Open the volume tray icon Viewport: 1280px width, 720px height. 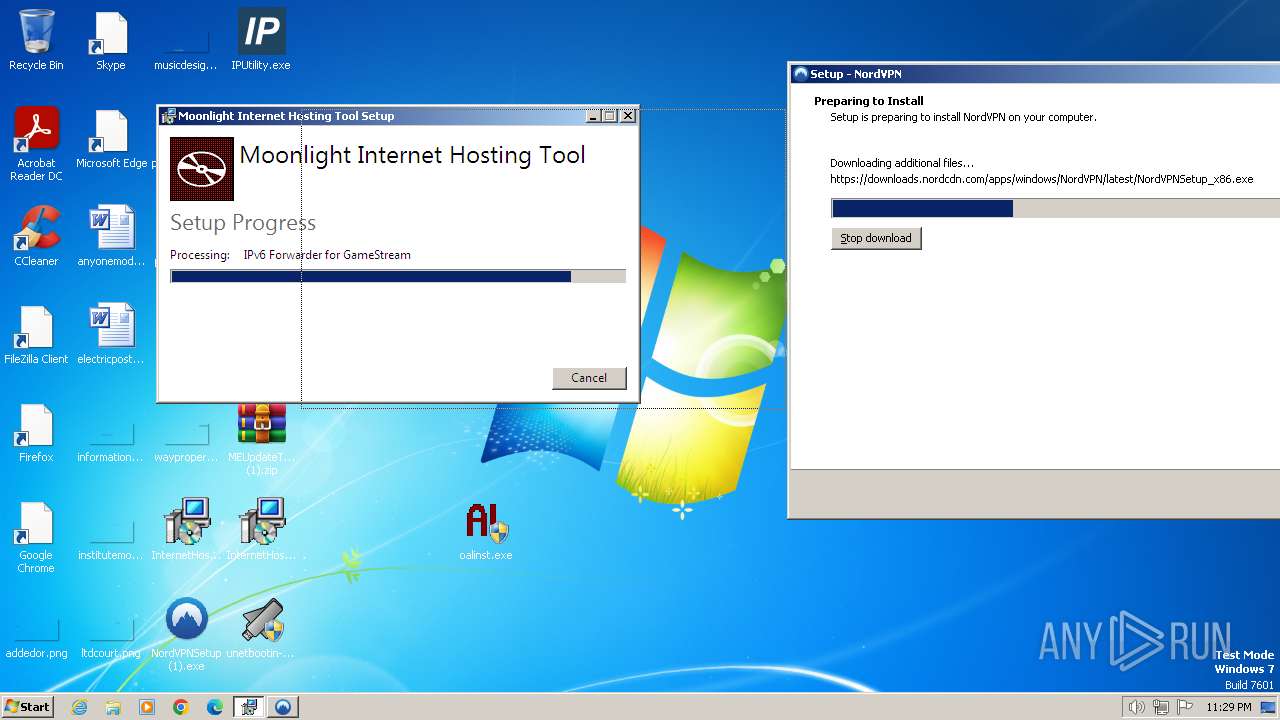click(1136, 707)
